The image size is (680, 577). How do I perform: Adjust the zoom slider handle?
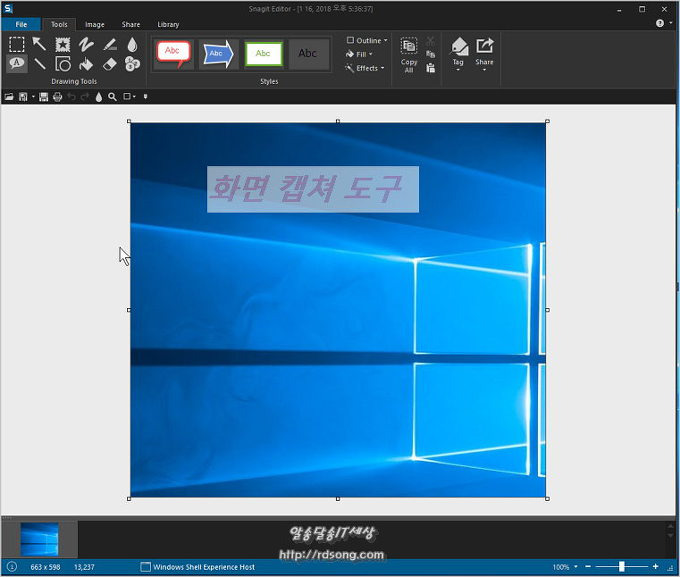point(621,567)
